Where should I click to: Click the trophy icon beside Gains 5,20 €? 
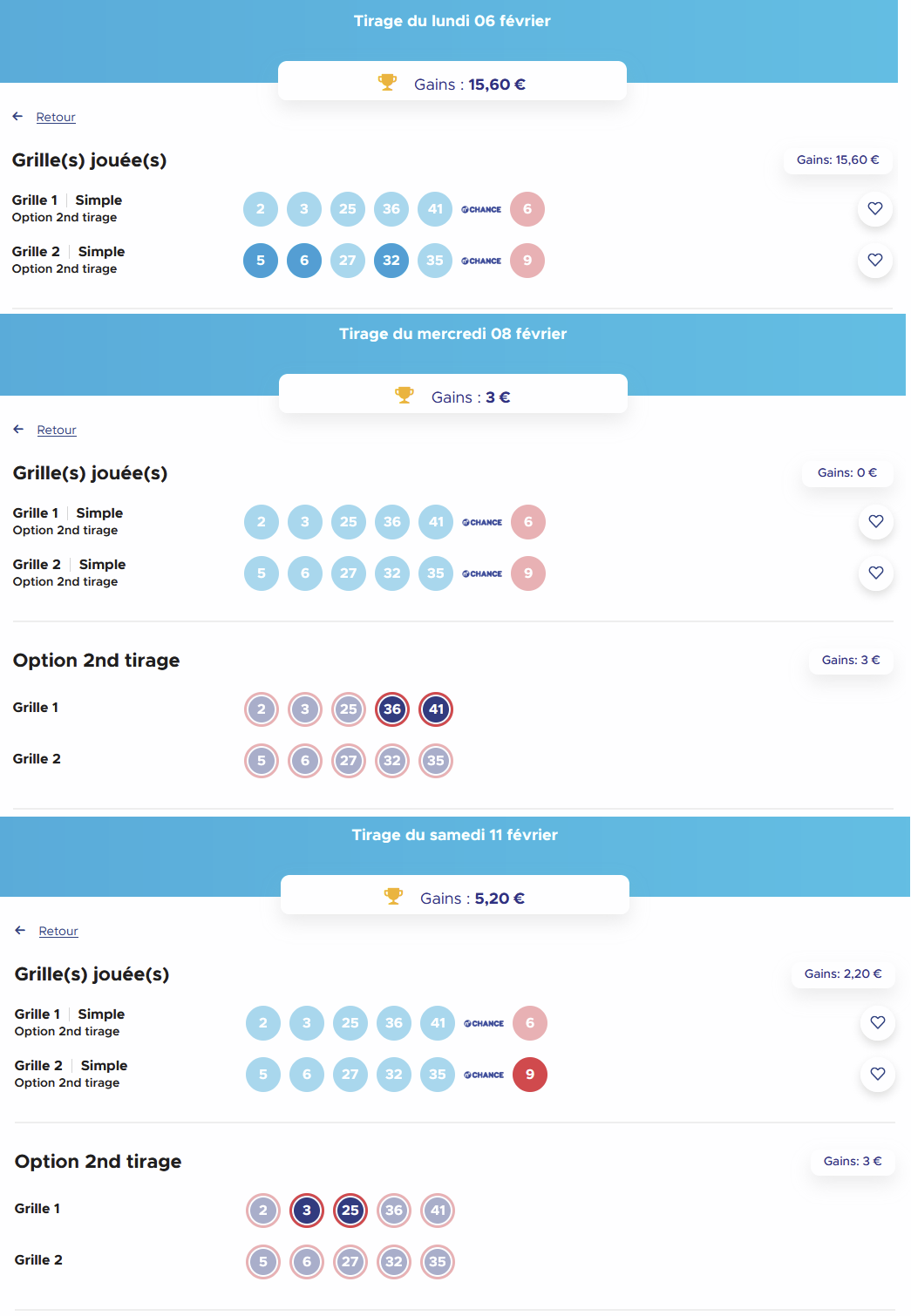394,897
